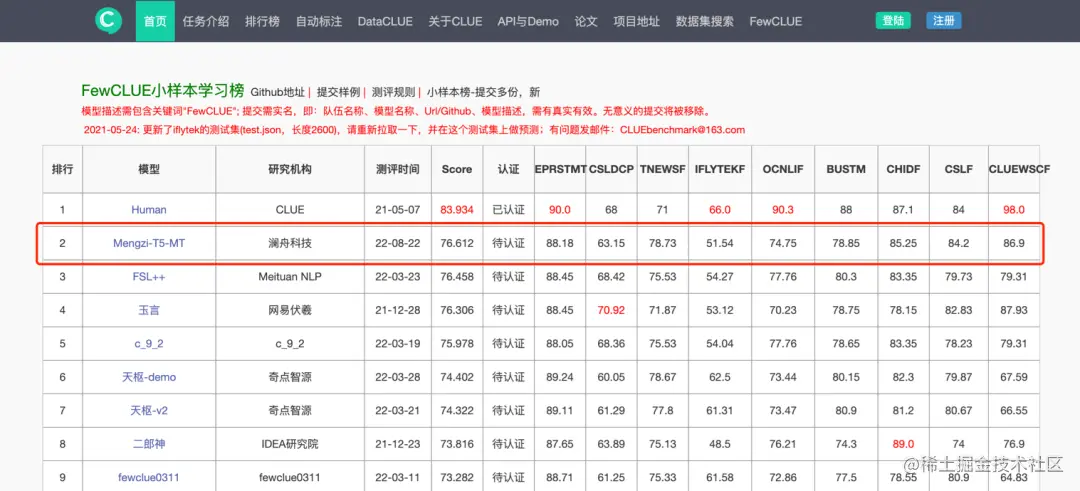
Task: Click the 研究机构 column header
Action: [x=289, y=169]
